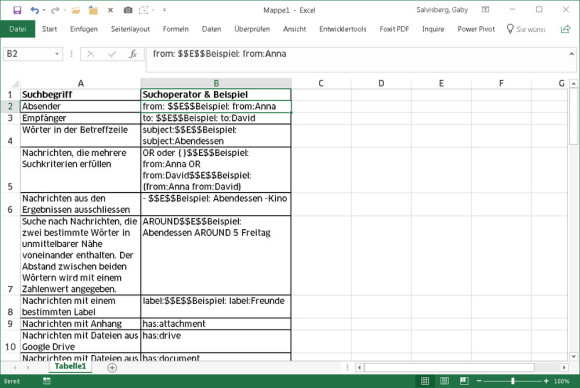580x388 pixels.
Task: Add a new sheet with plus button
Action: (112, 368)
